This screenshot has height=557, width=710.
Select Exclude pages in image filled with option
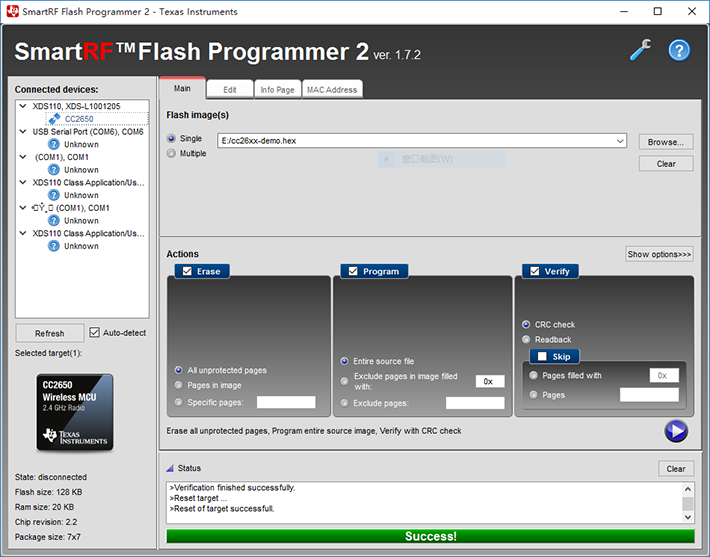pyautogui.click(x=345, y=381)
